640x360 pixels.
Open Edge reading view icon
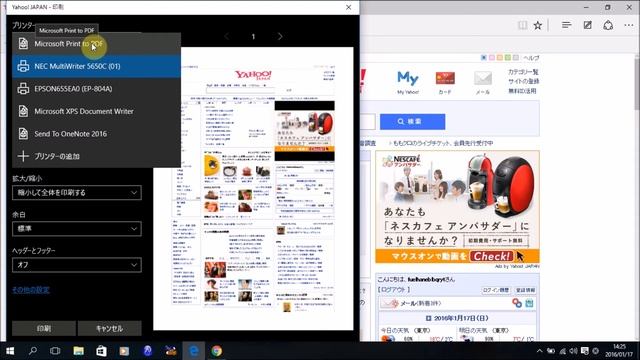tap(522, 25)
